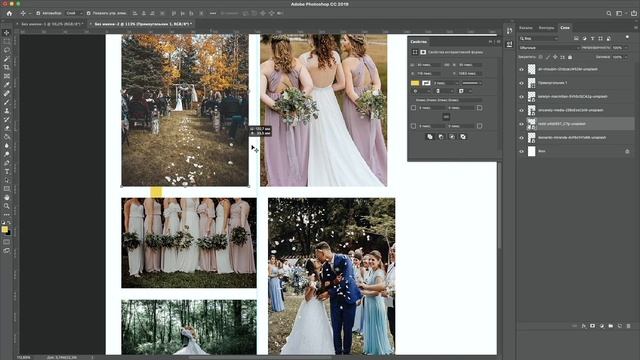Viewport: 640px width, 360px height.
Task: Open the layer filter kind dropdown
Action: (x=539, y=38)
